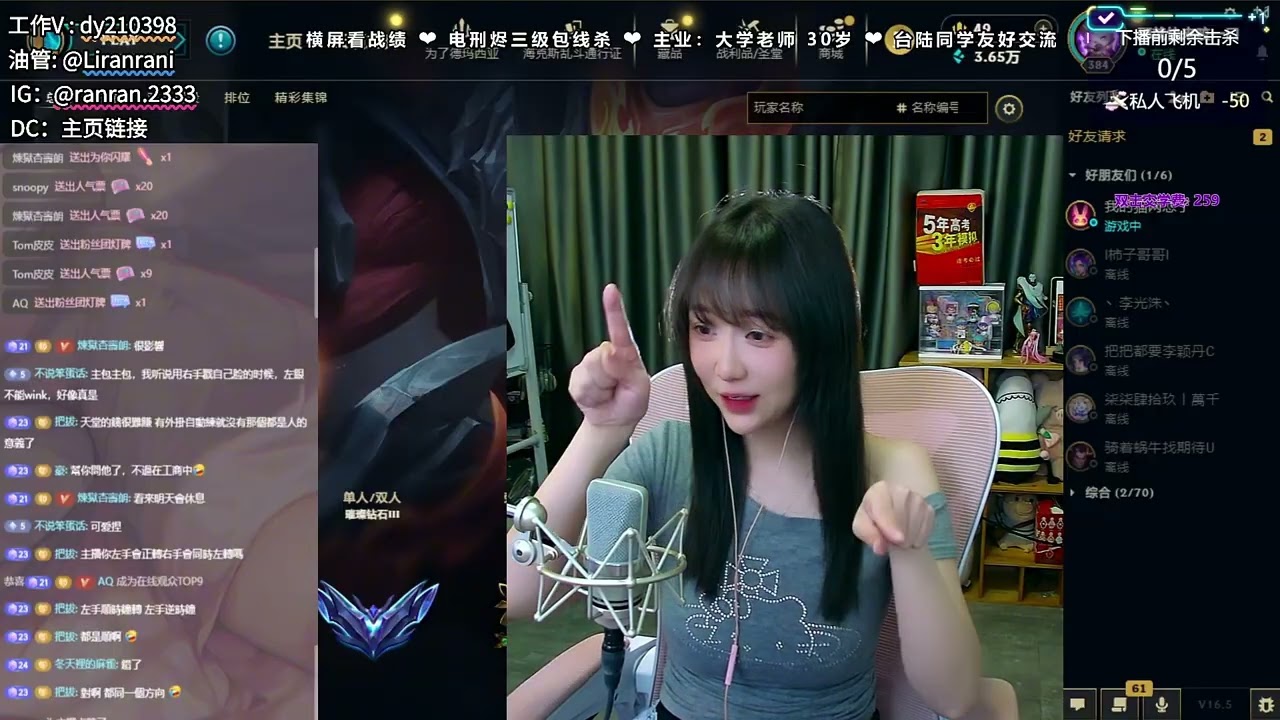The image size is (1280, 720).
Task: Open 好友请求 friend requests
Action: 1097,136
